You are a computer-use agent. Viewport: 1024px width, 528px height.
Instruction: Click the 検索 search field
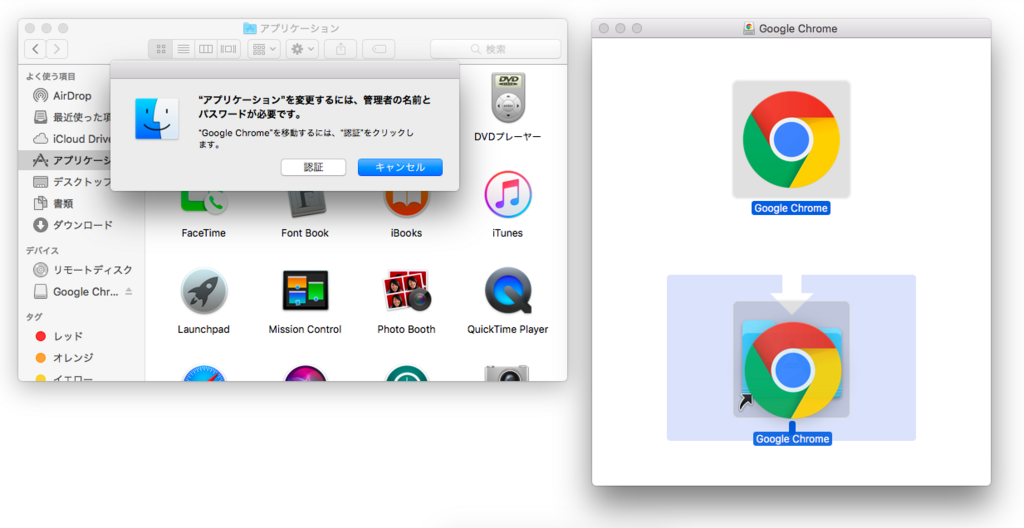click(x=496, y=49)
